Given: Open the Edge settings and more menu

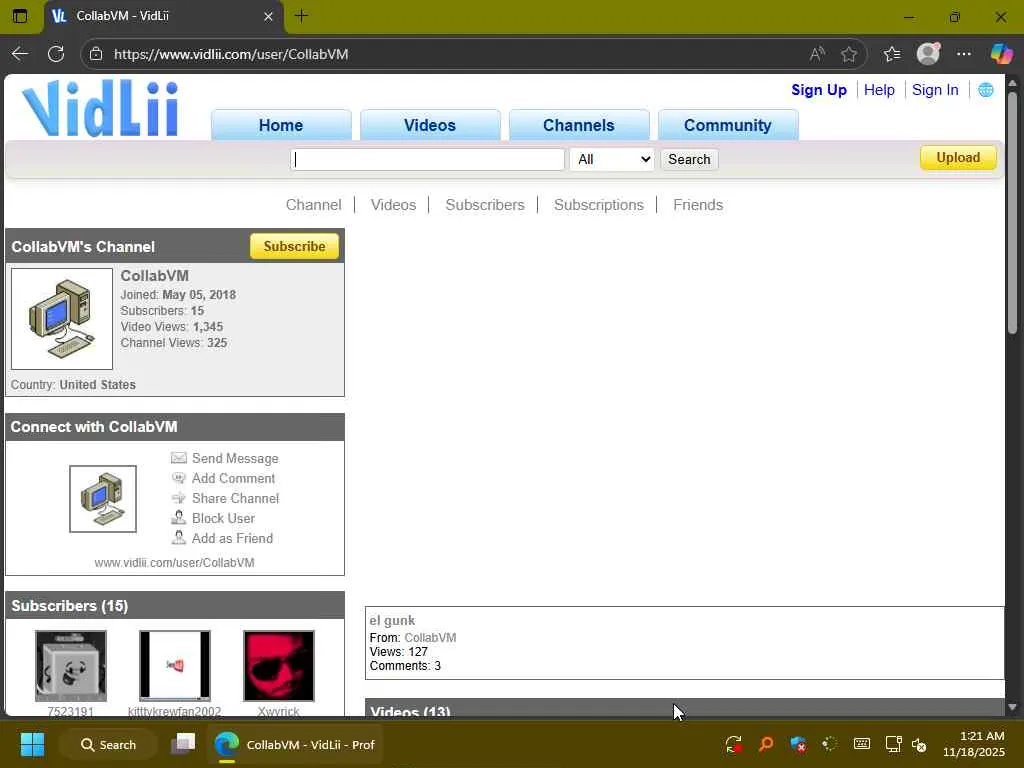Looking at the screenshot, I should click(964, 54).
